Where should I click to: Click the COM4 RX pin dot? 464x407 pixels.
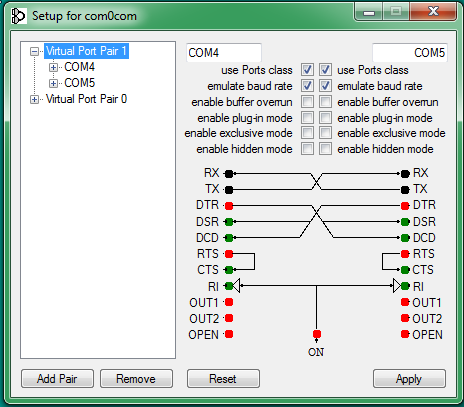[229, 173]
